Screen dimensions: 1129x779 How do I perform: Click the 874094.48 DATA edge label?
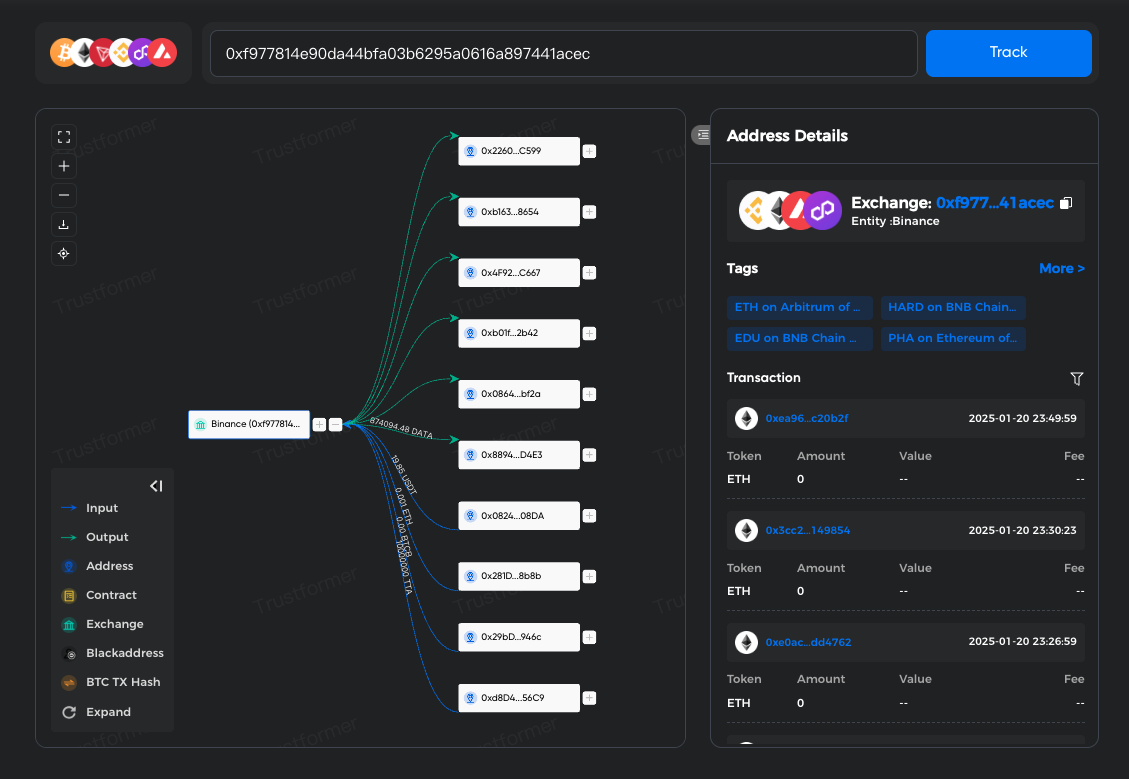click(401, 428)
